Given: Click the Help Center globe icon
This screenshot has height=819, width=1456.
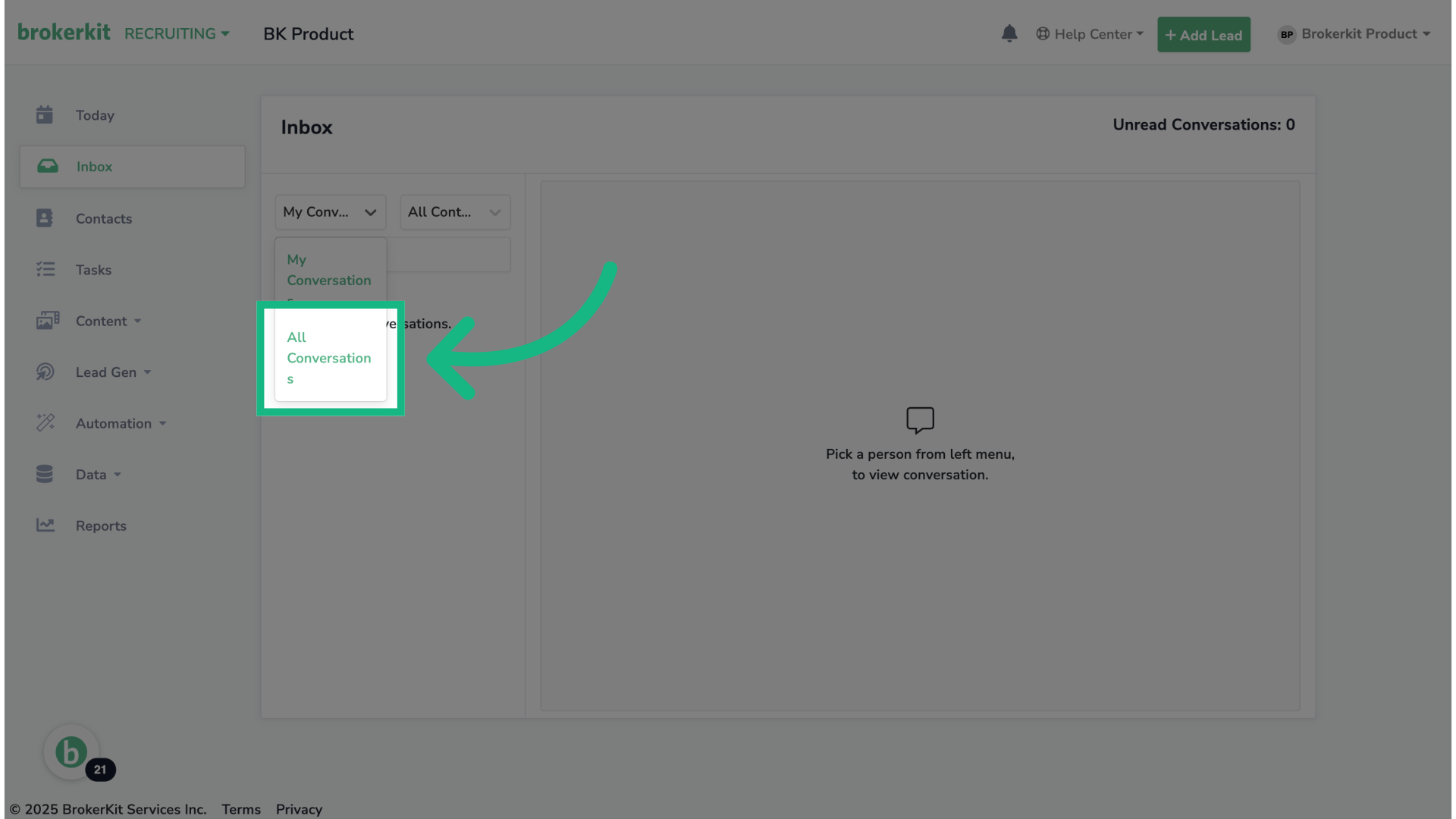Looking at the screenshot, I should (x=1043, y=34).
